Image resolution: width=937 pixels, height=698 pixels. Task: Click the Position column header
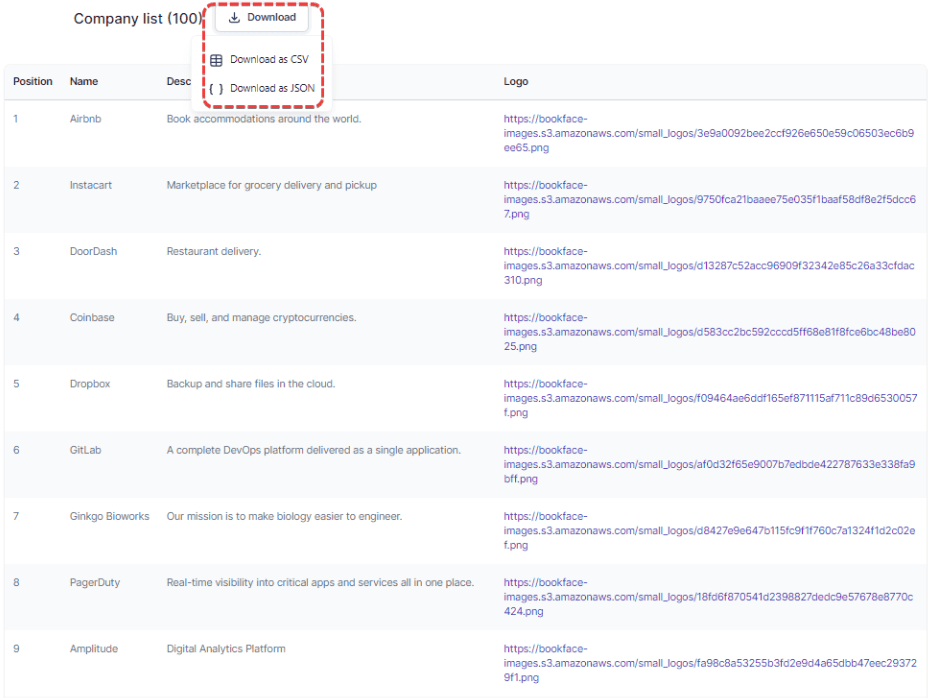click(33, 81)
